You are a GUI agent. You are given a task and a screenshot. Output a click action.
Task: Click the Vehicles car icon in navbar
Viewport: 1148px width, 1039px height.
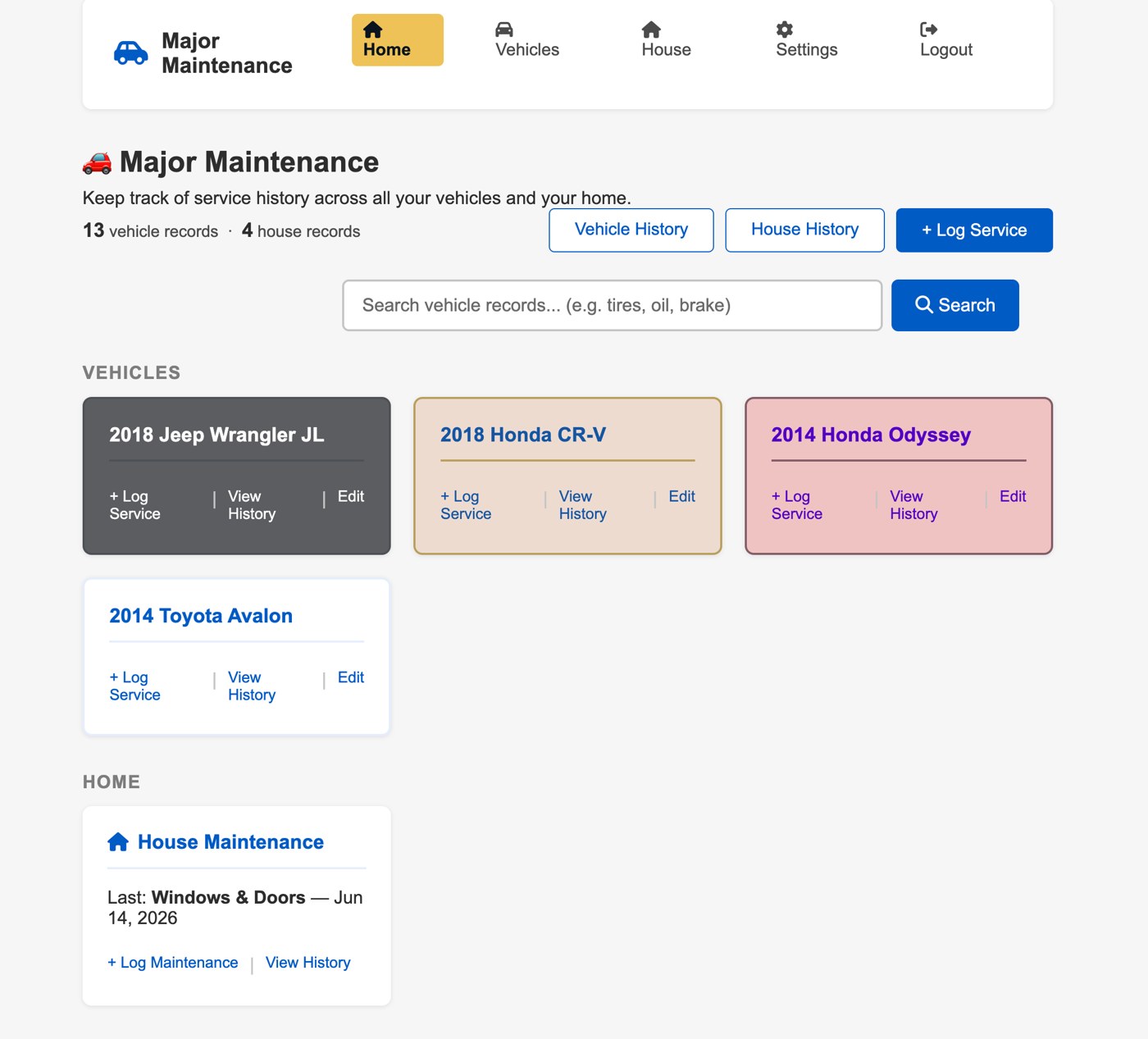[504, 30]
